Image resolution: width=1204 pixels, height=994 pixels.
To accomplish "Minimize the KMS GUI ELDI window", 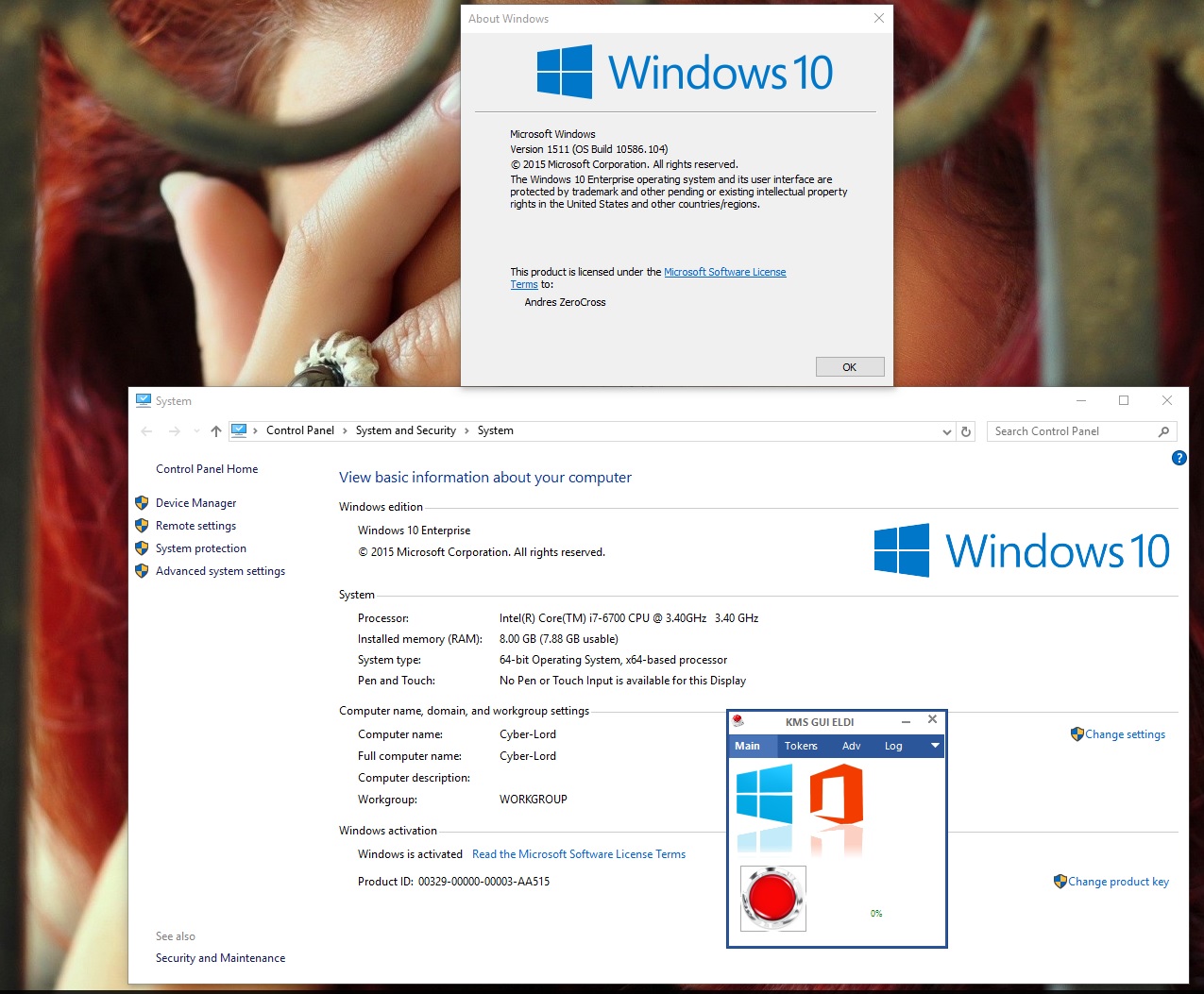I will [907, 721].
